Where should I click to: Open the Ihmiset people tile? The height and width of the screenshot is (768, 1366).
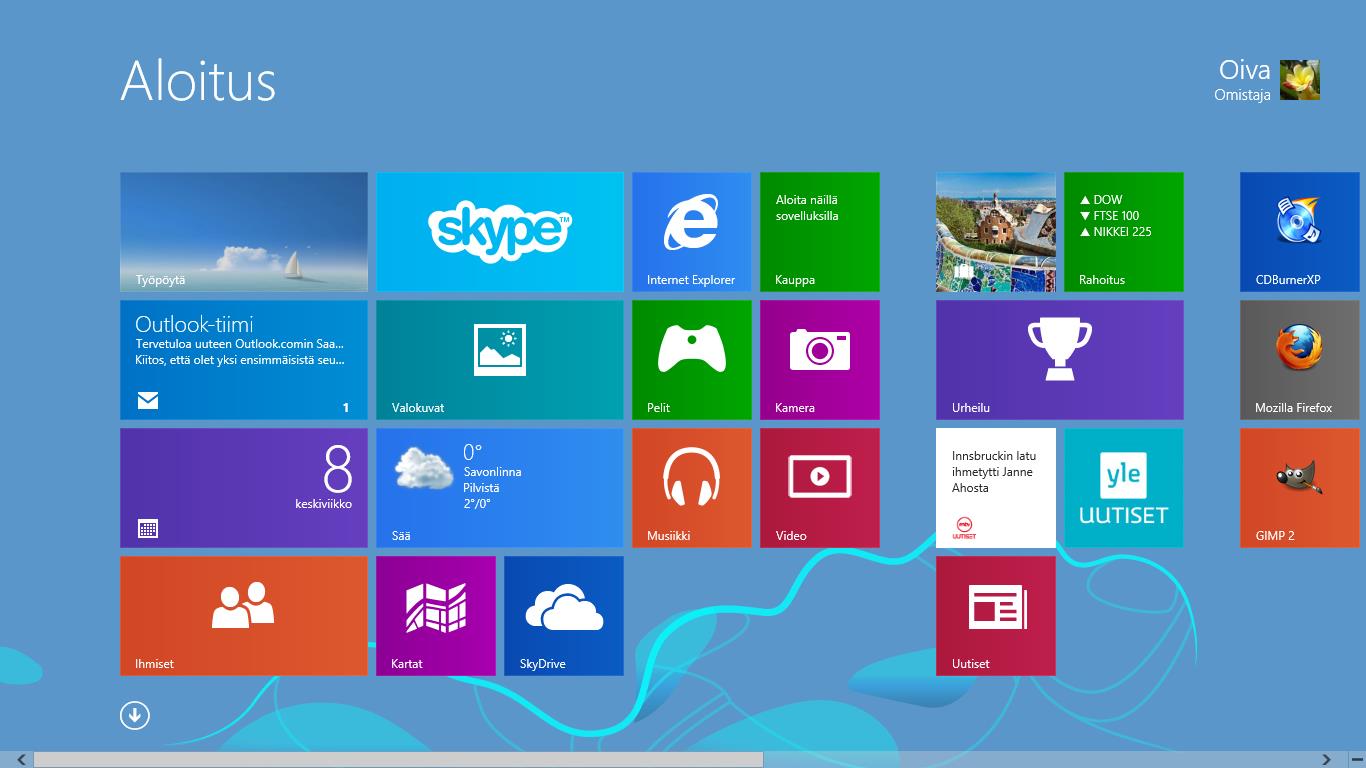tap(244, 616)
